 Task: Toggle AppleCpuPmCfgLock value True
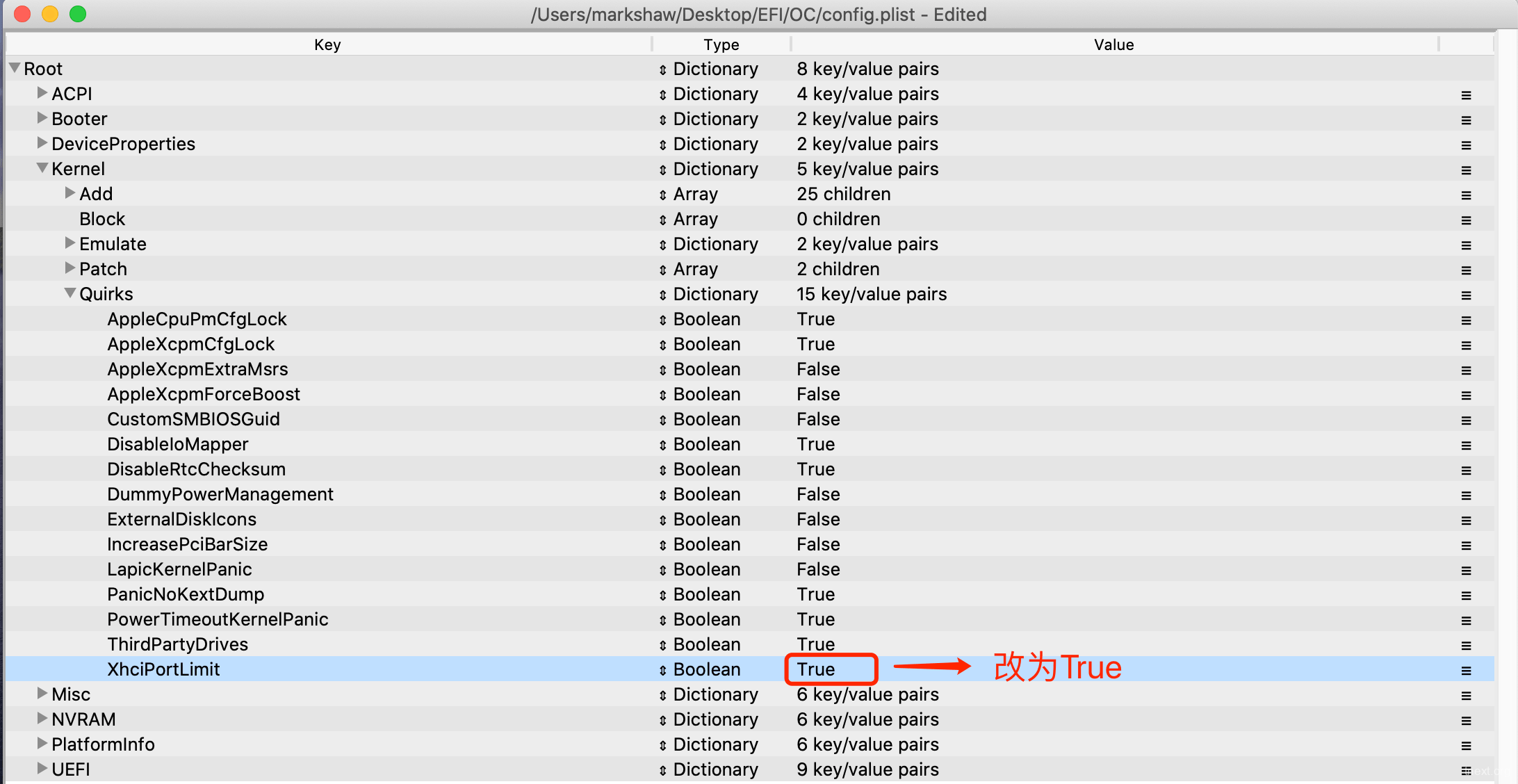point(815,319)
